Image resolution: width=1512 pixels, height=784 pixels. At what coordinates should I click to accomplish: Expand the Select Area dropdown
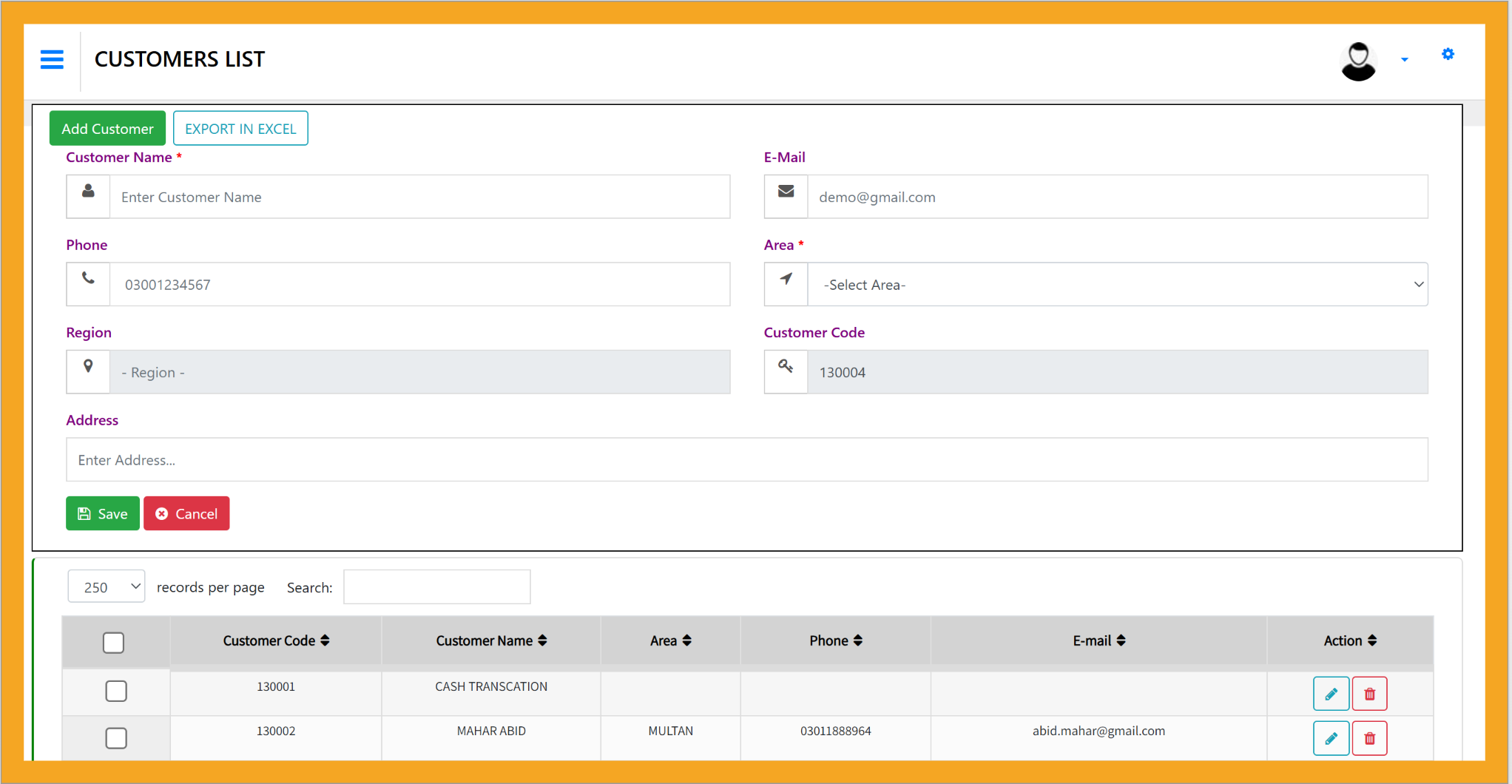coord(1117,285)
